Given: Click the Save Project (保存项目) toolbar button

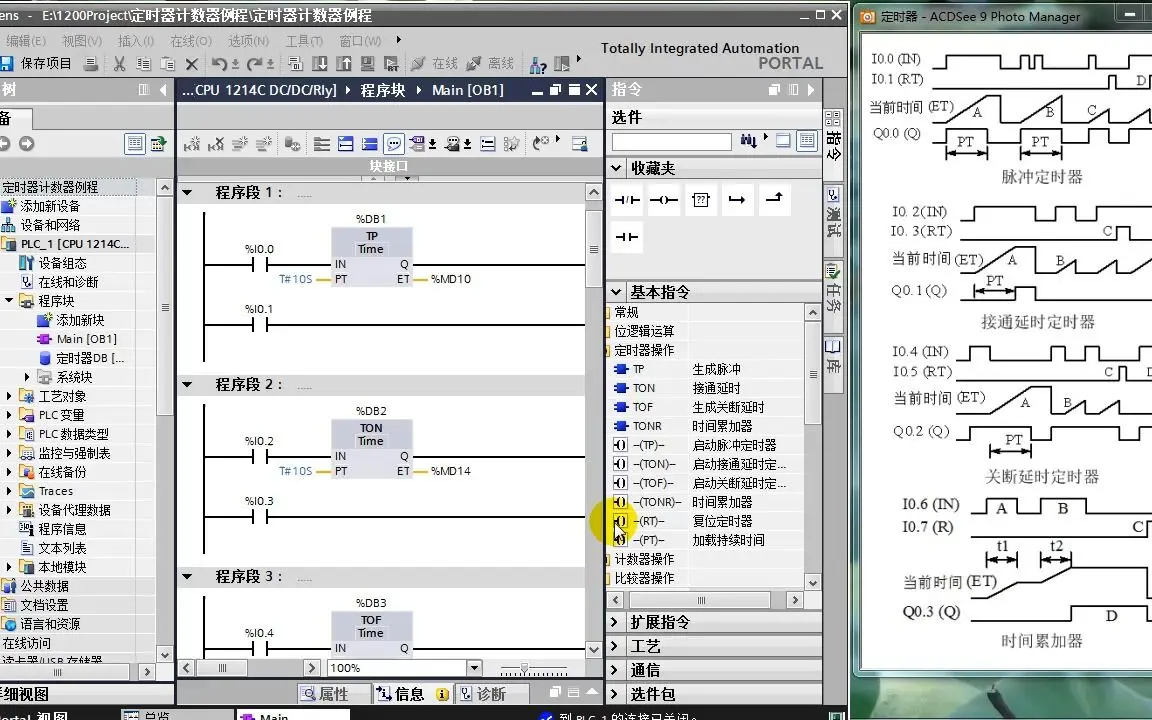Looking at the screenshot, I should pyautogui.click(x=37, y=64).
